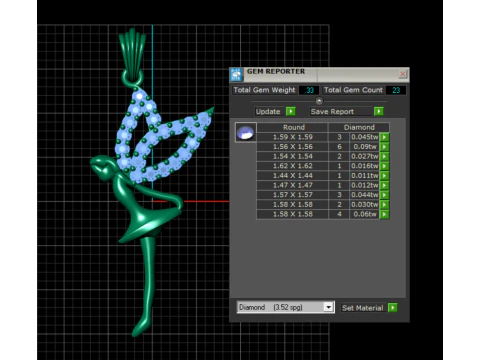
Task: Click the Update green arrow button
Action: [x=291, y=111]
